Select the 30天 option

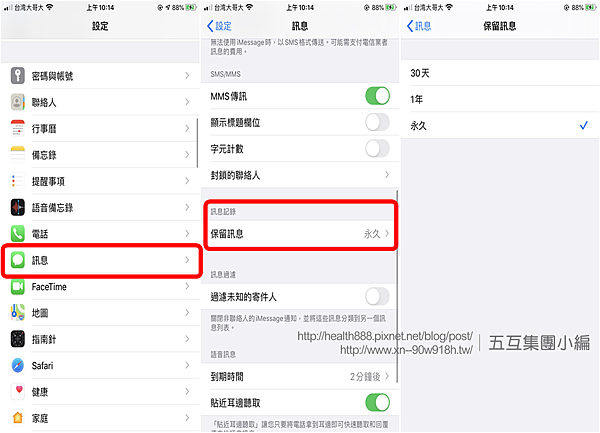pos(500,73)
